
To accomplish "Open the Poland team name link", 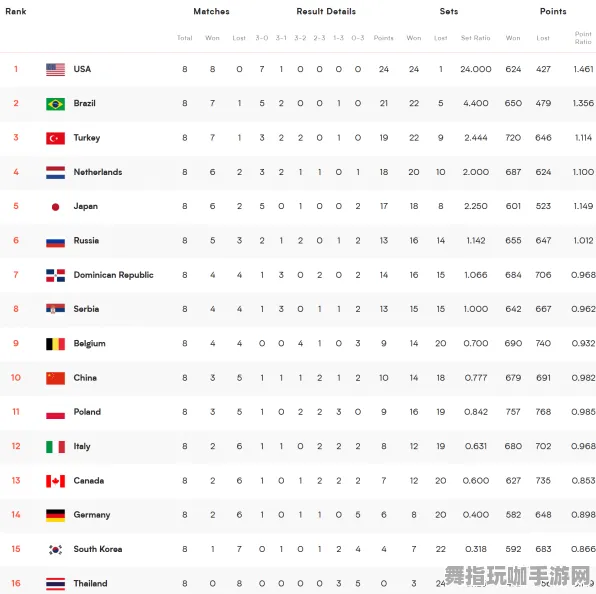I will point(87,412).
